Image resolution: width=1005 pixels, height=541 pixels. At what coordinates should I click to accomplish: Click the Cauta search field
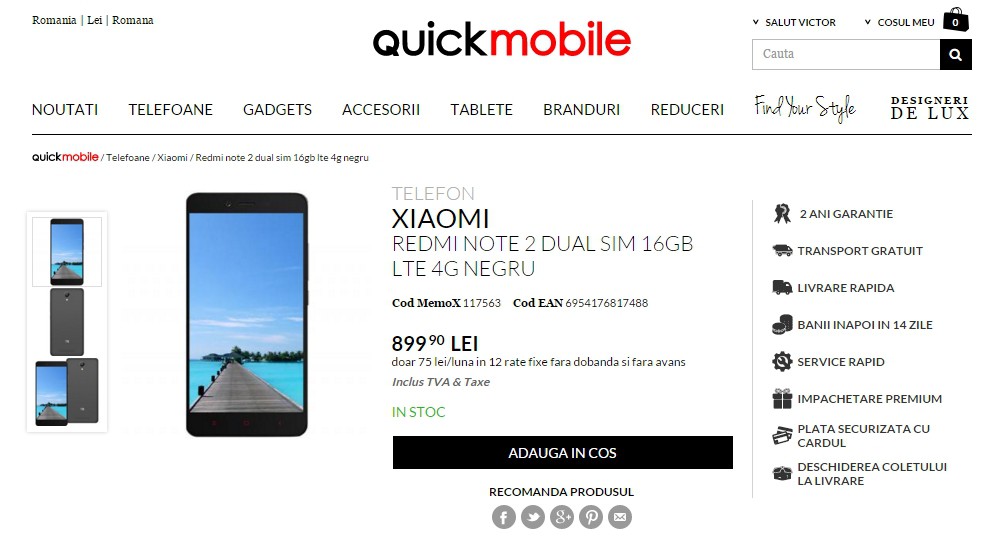pyautogui.click(x=846, y=54)
